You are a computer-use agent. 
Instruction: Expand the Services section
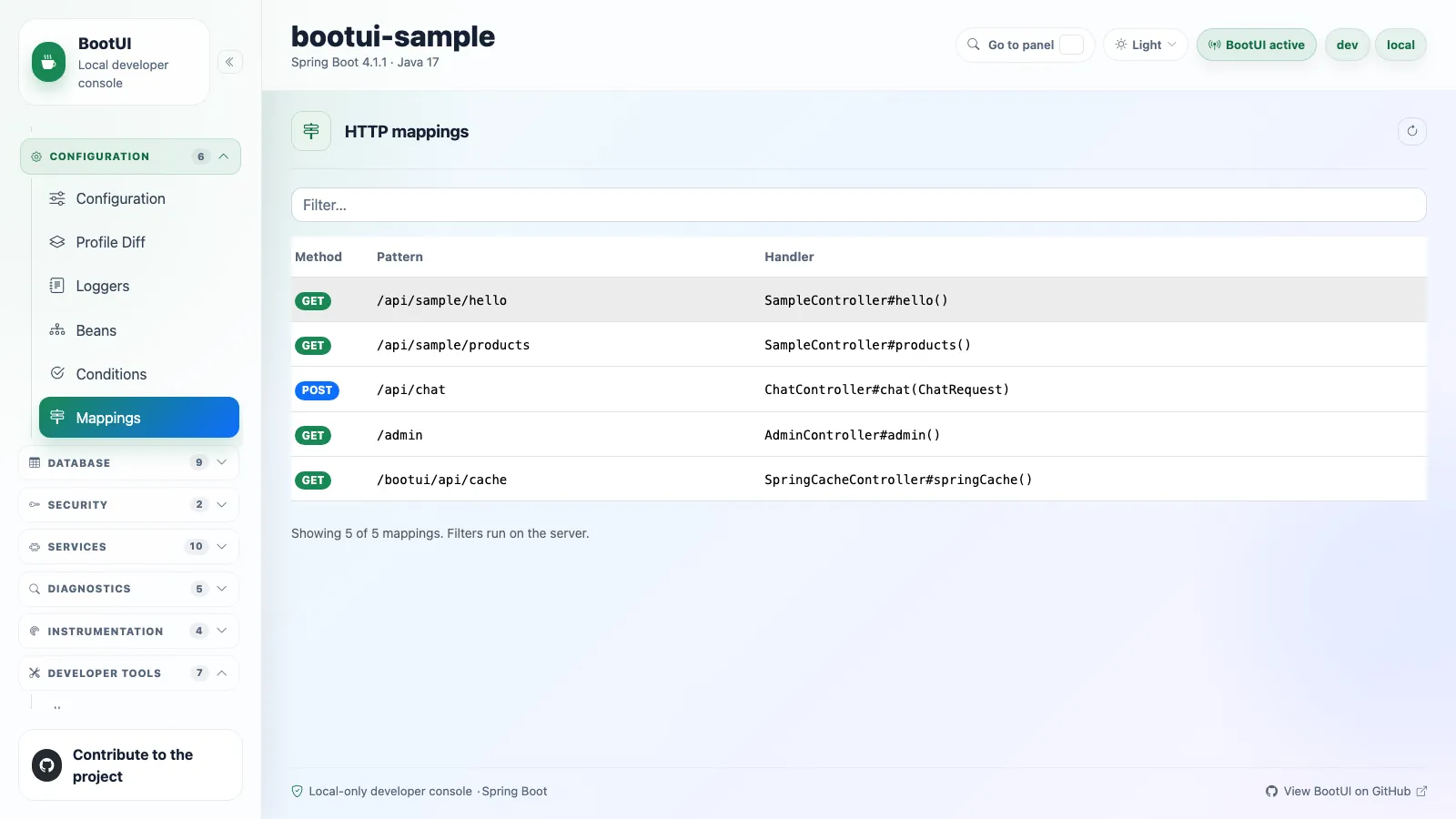(129, 547)
